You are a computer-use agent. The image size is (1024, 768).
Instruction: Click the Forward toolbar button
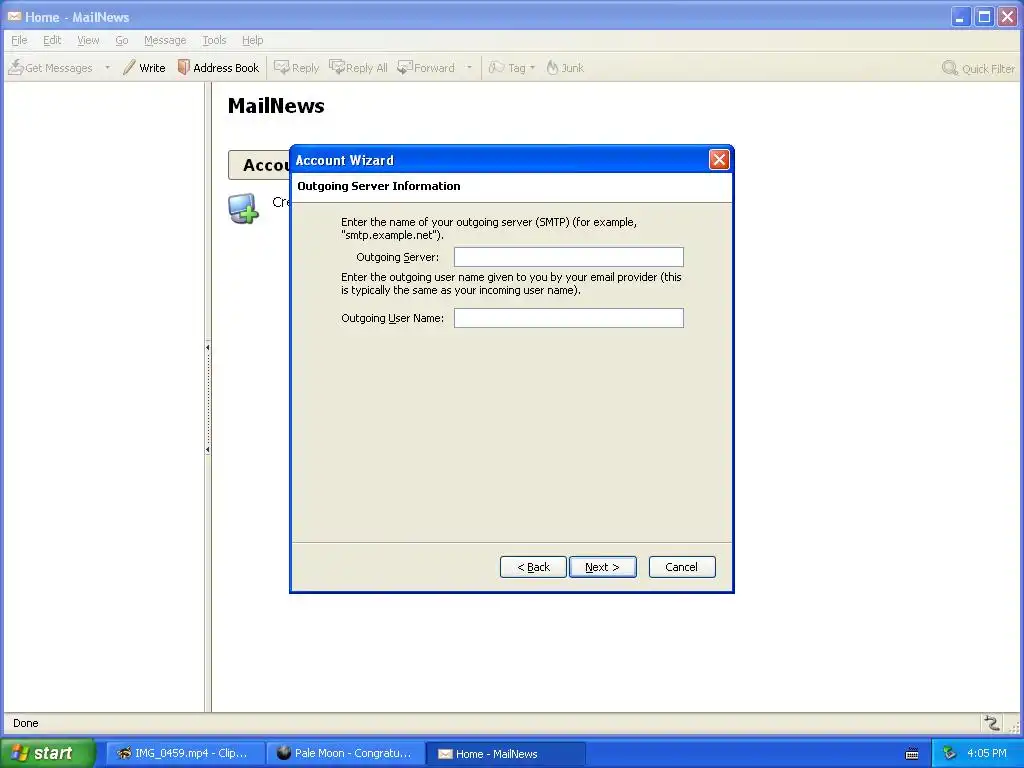tap(426, 67)
